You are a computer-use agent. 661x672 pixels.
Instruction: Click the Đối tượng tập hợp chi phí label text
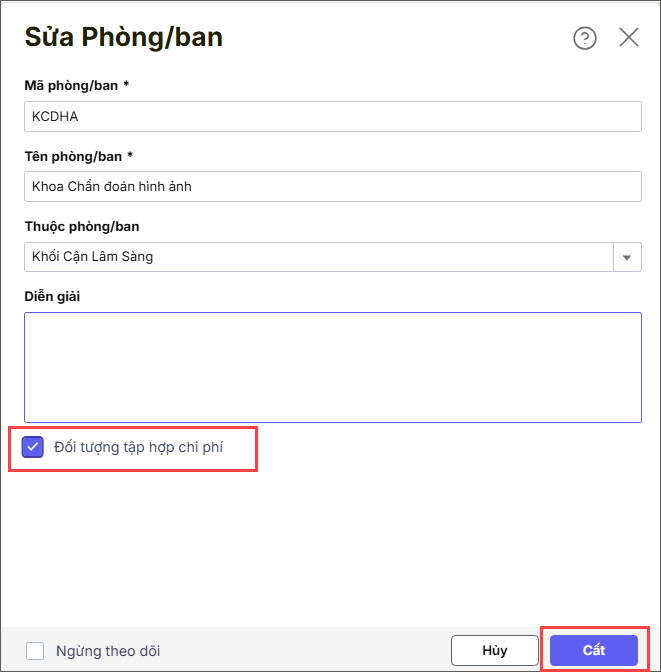[138, 447]
